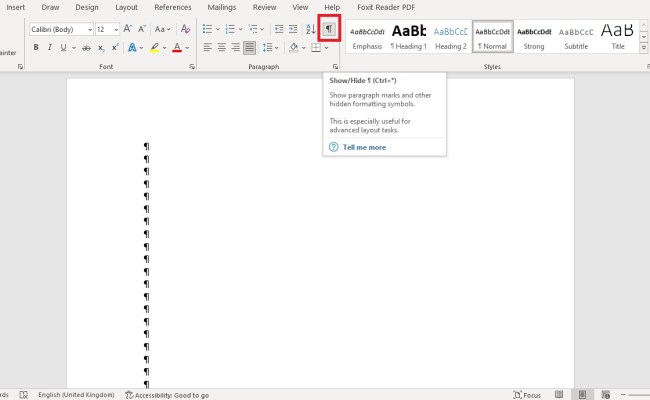Apply the Subtitle style

click(x=576, y=37)
